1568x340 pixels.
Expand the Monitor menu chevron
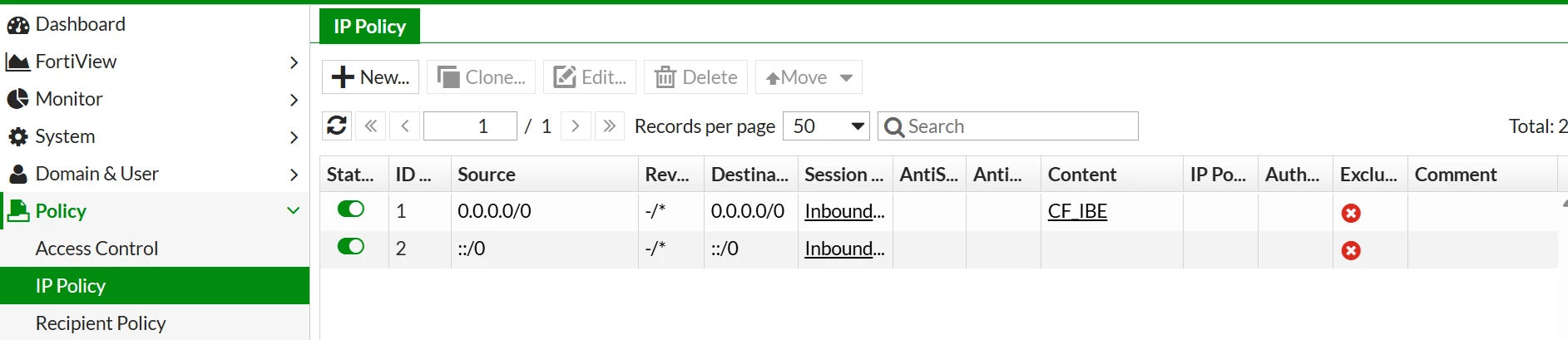294,100
